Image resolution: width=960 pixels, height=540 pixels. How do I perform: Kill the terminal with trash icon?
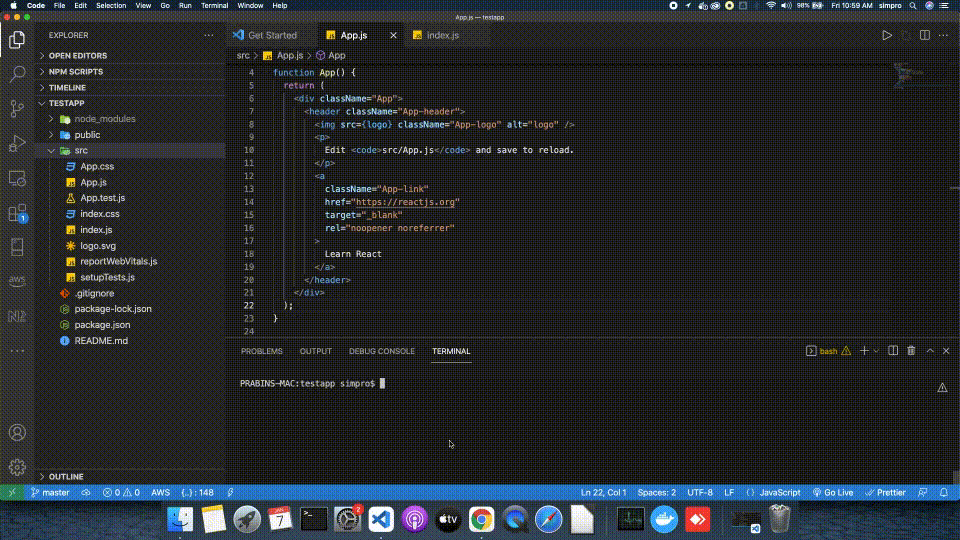click(911, 351)
